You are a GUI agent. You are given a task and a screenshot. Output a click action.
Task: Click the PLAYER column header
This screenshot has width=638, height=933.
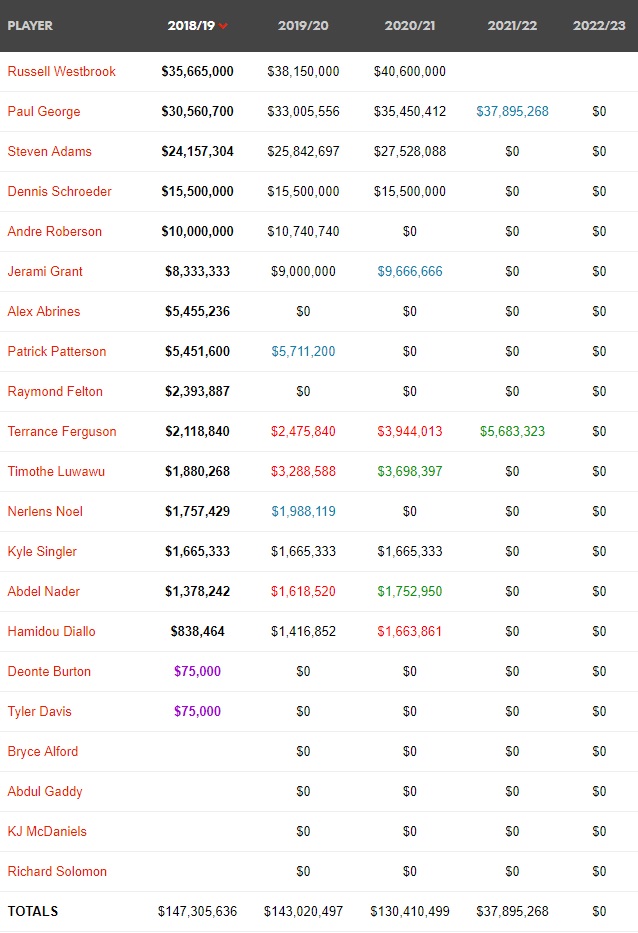30,26
